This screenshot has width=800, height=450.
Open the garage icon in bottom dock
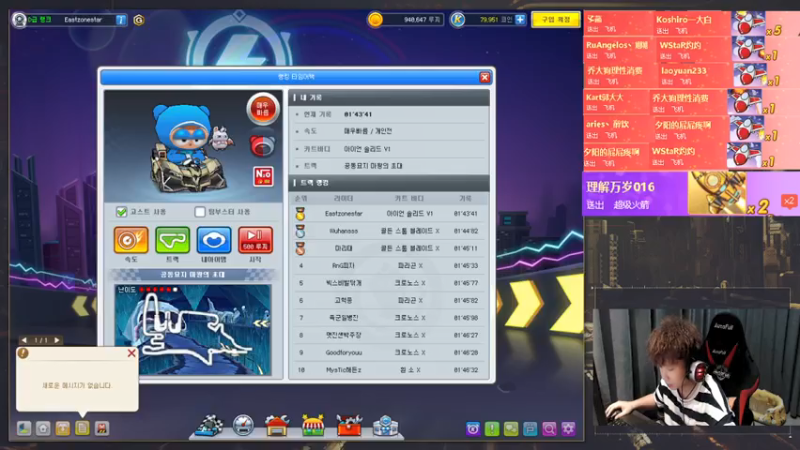point(277,426)
